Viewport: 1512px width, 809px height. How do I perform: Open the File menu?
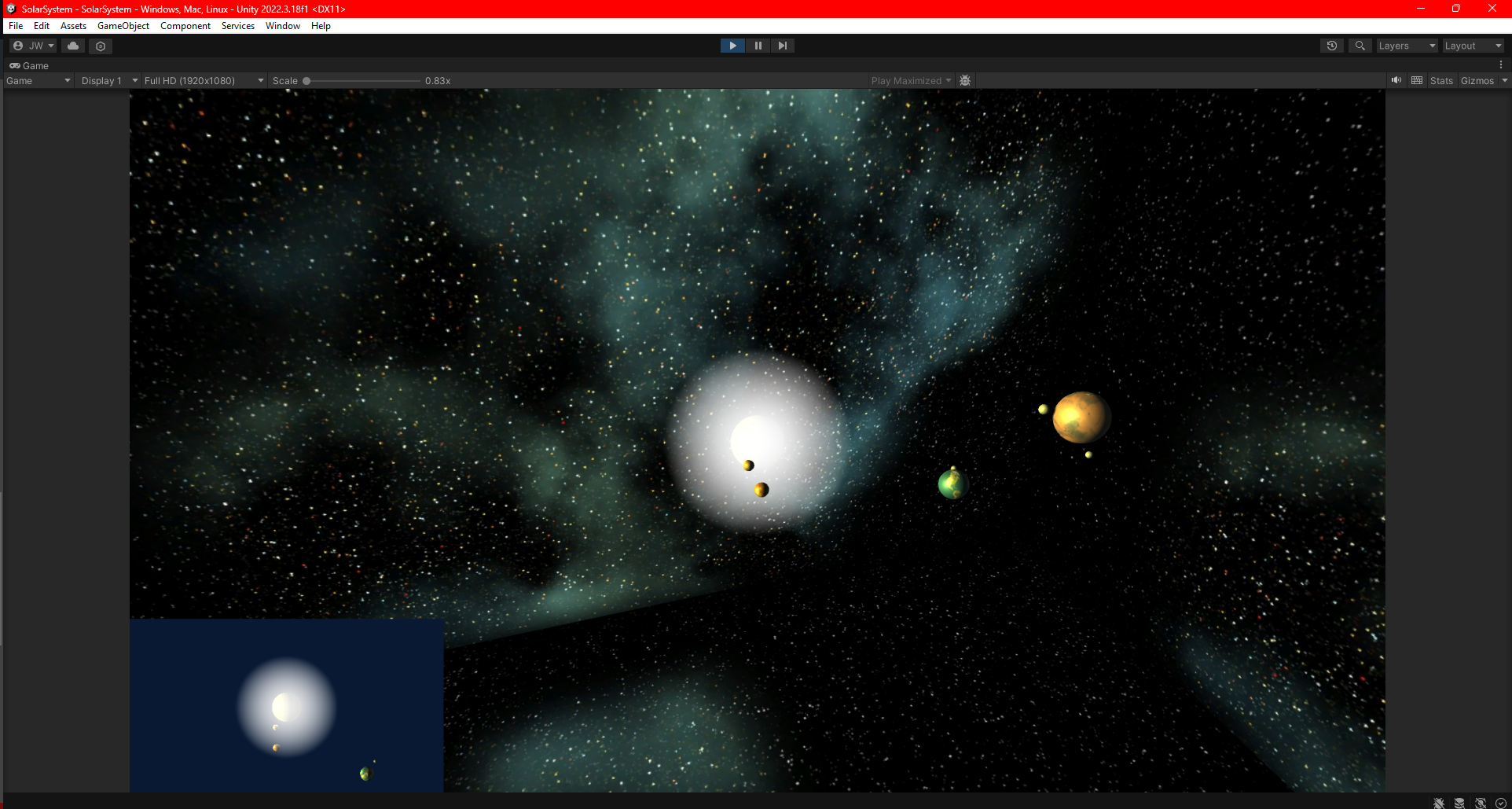click(16, 26)
